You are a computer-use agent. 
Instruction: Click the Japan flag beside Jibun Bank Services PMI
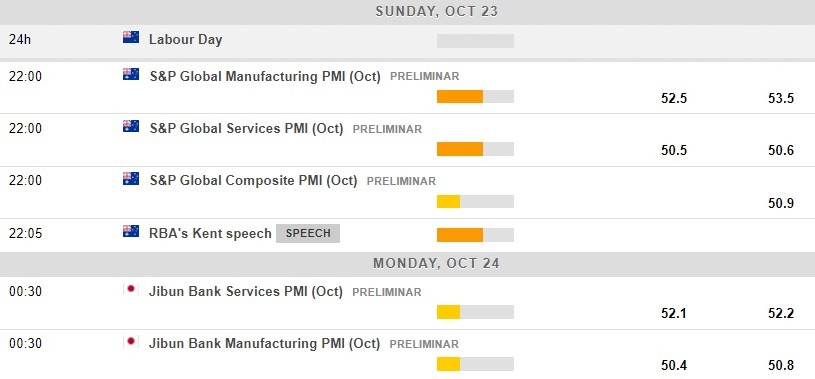(131, 290)
